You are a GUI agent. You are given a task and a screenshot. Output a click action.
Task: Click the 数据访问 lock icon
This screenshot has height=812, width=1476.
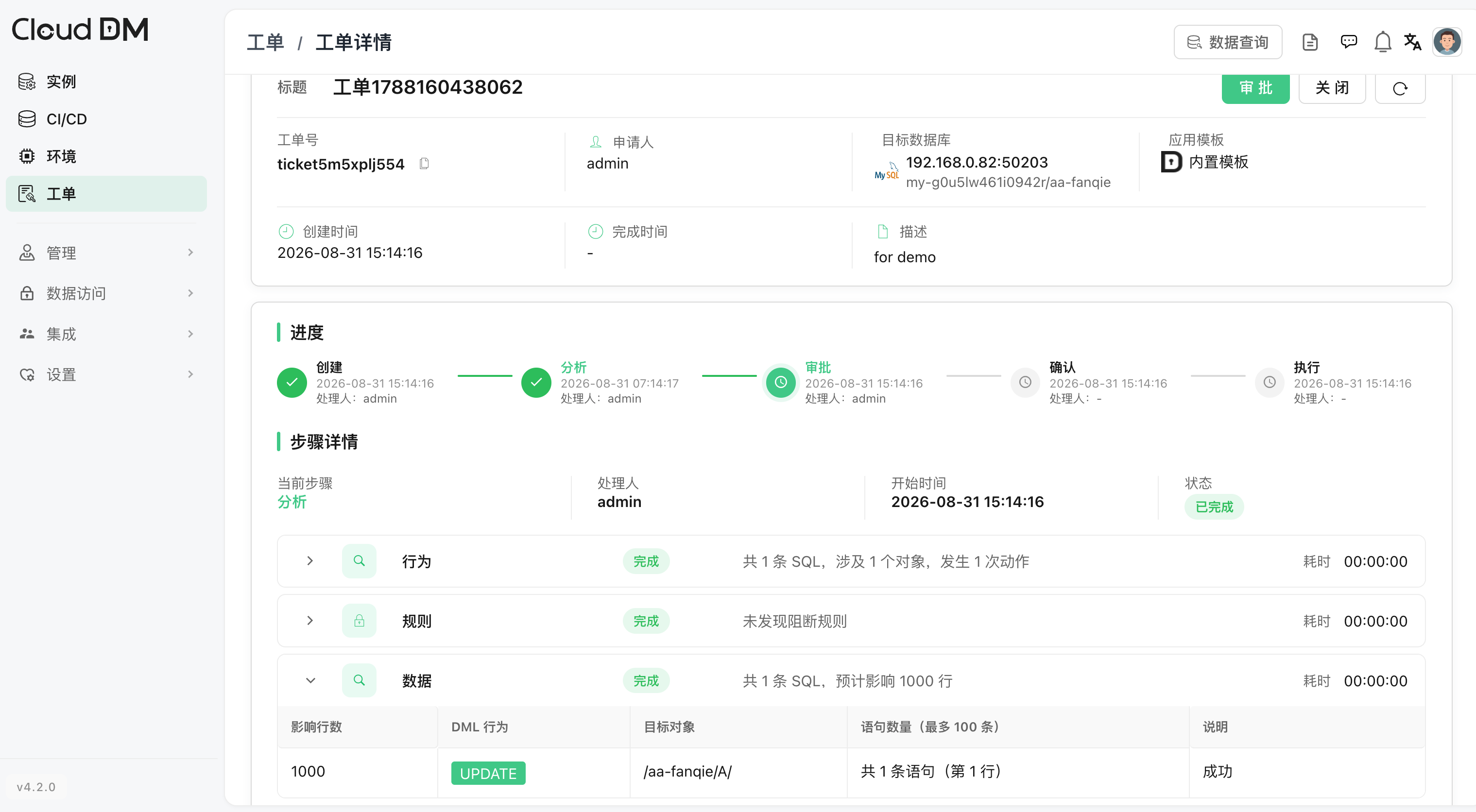coord(27,293)
